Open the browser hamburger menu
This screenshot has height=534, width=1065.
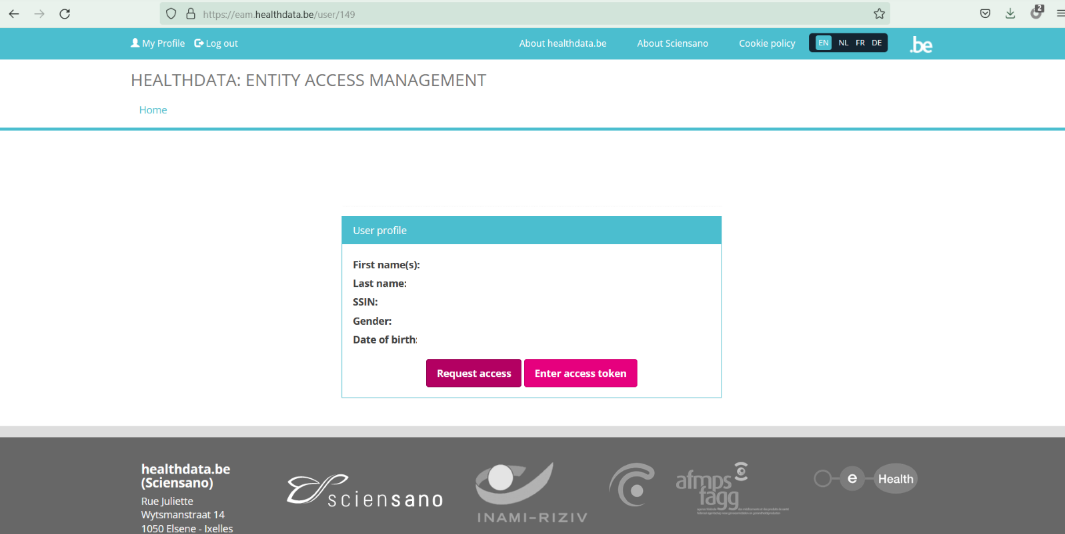click(x=1060, y=14)
